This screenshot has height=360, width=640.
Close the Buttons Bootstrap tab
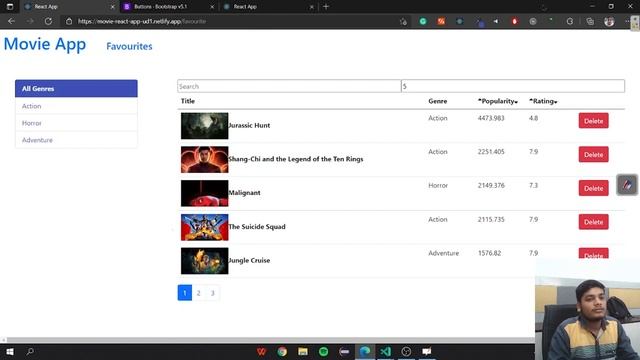[212, 7]
